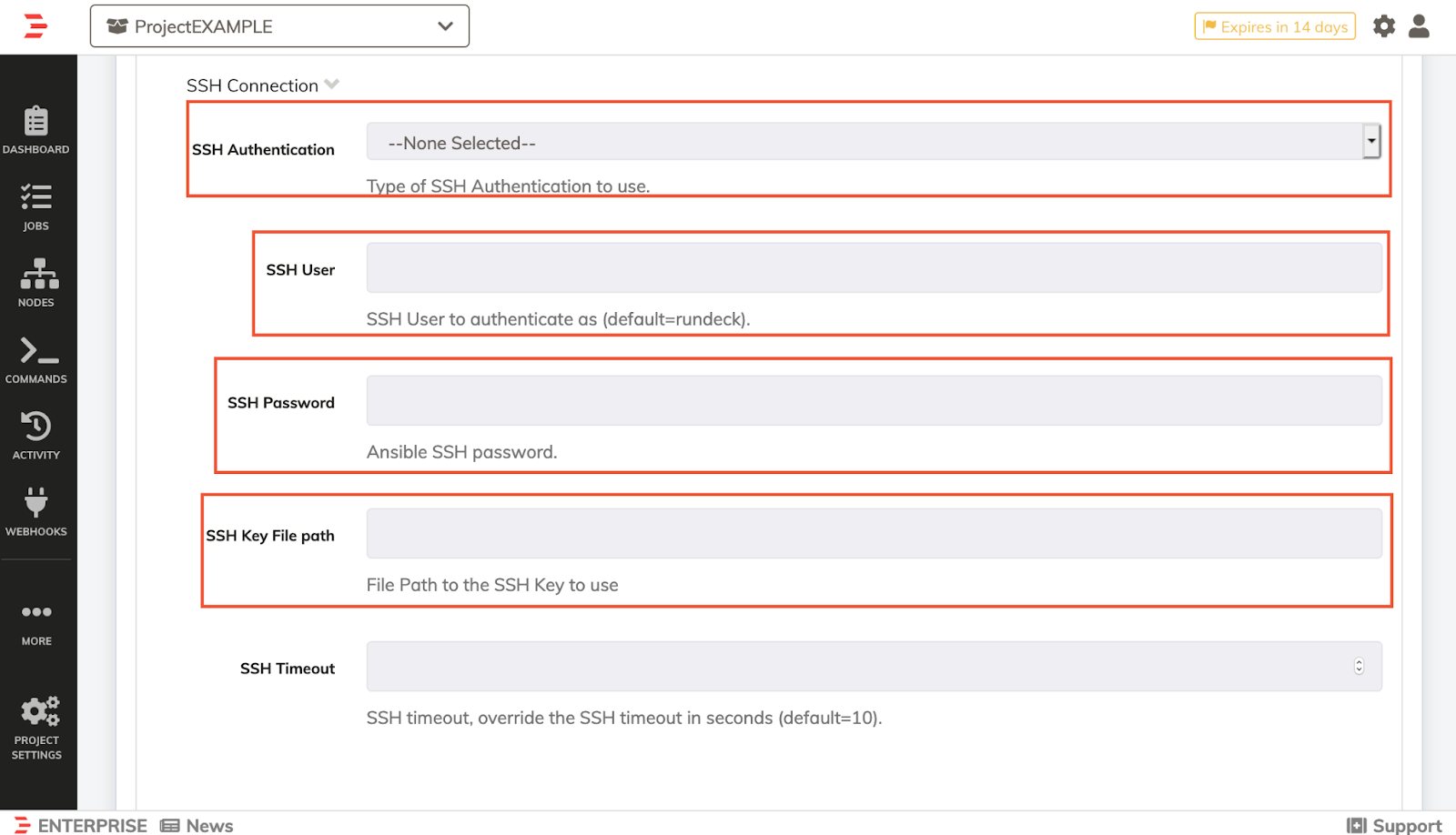Click the SSH Key File path label

(x=270, y=536)
